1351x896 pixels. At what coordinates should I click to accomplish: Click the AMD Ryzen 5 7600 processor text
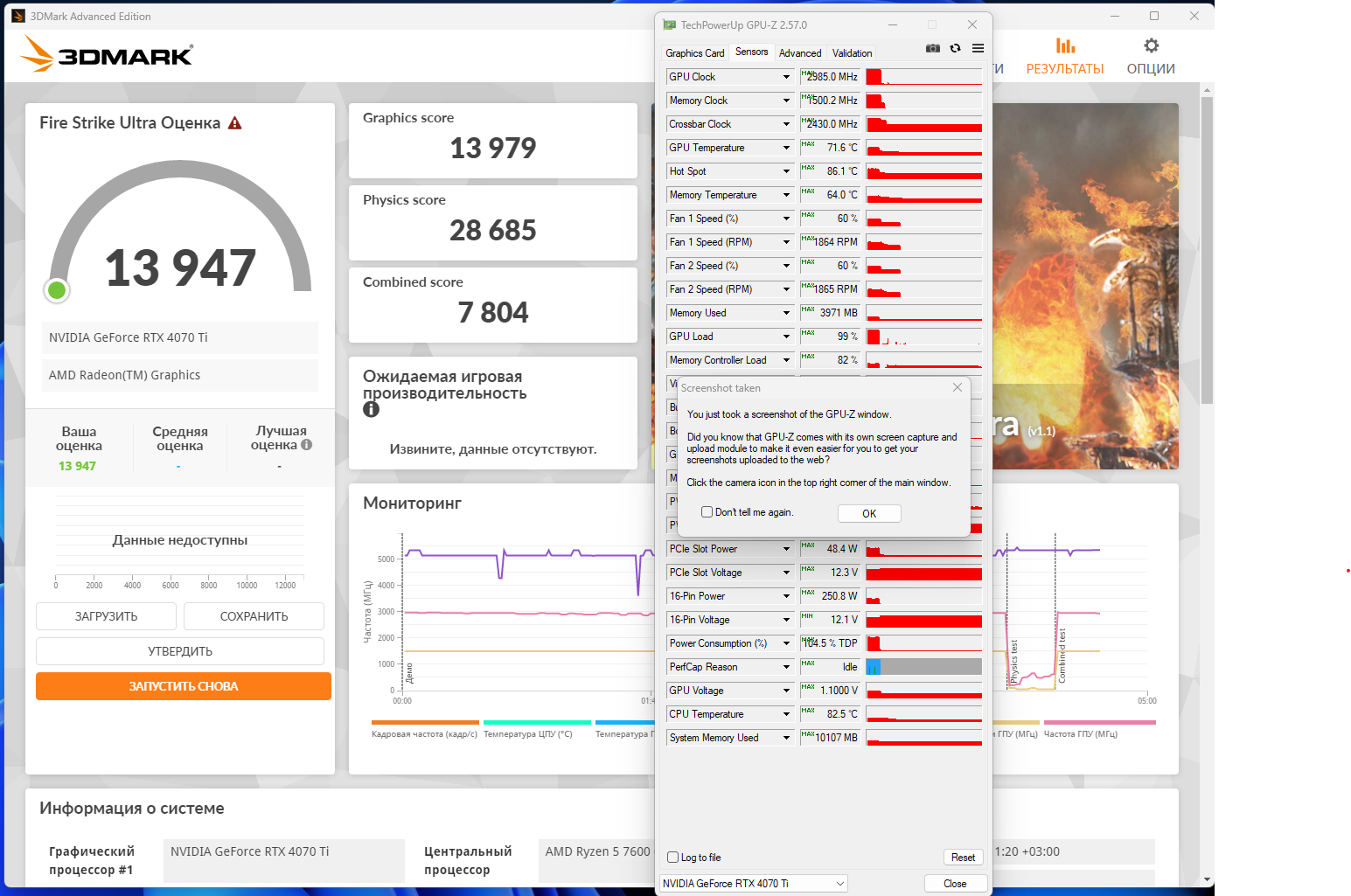tap(598, 851)
